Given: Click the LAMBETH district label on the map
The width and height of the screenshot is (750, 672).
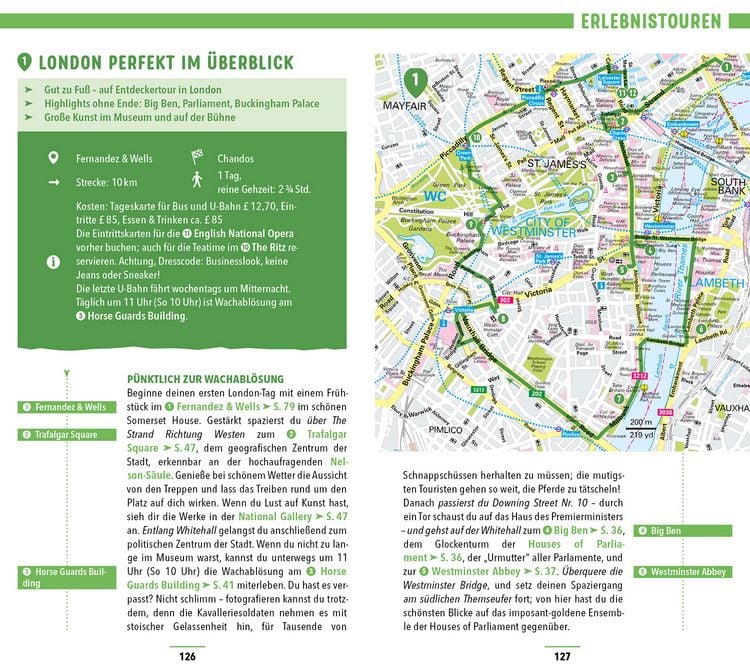Looking at the screenshot, I should pos(717,283).
